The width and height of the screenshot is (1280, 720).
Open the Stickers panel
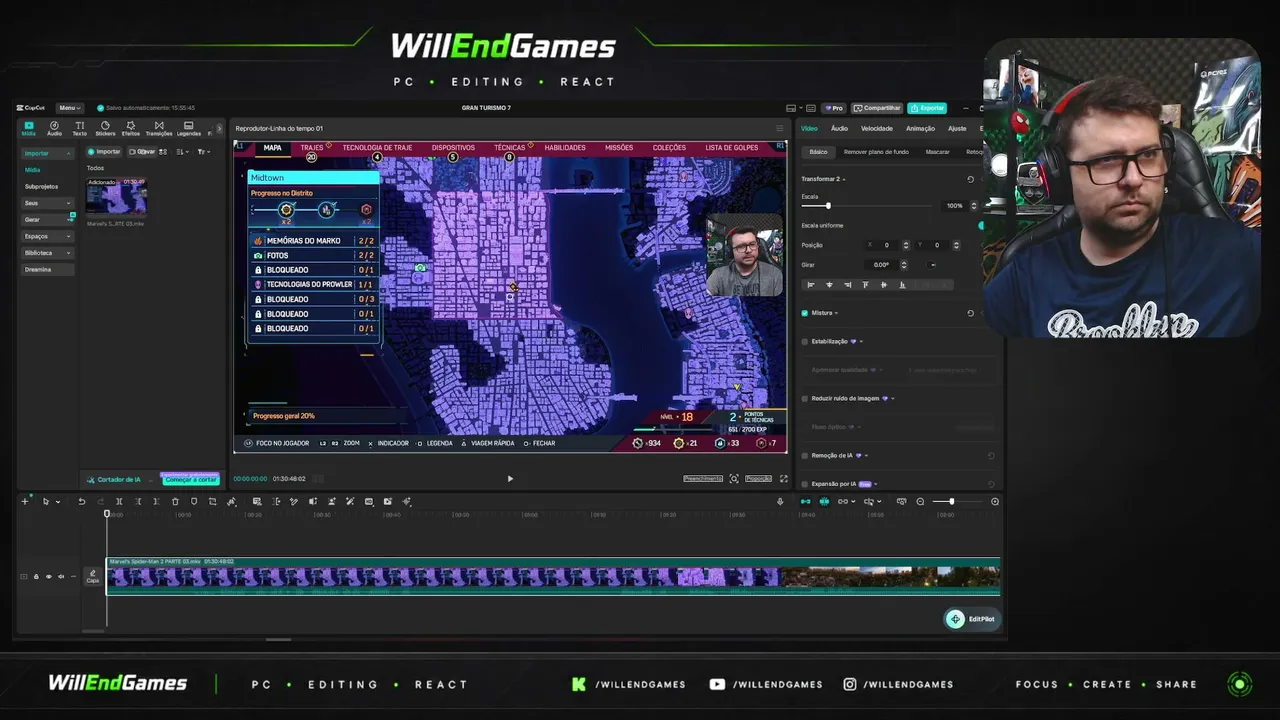[x=105, y=128]
